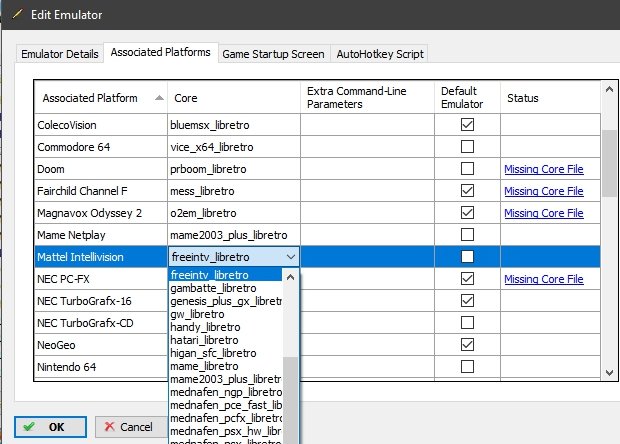Click the Core column header
Viewport: 620px width, 444px height.
[x=234, y=98]
